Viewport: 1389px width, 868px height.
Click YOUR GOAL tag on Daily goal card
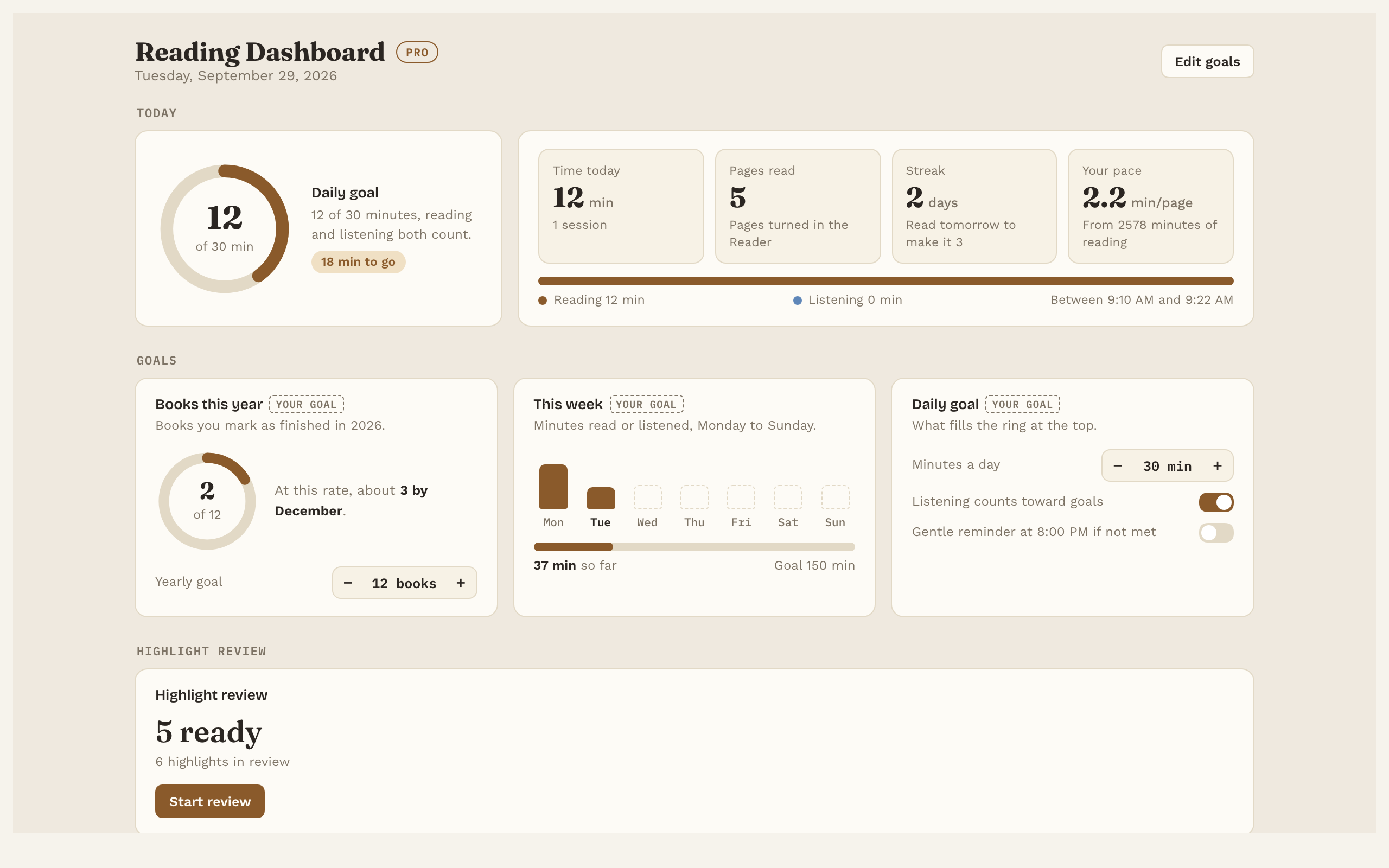click(x=1022, y=404)
